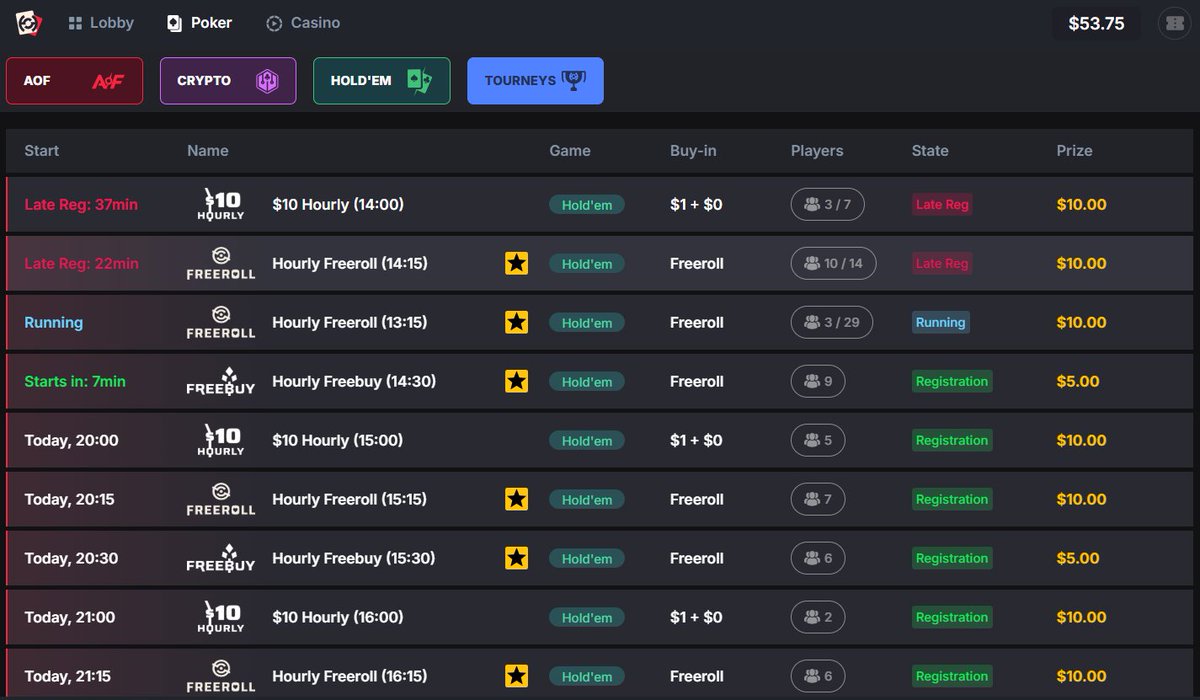Select the HOLD'EM game tab

click(x=382, y=81)
